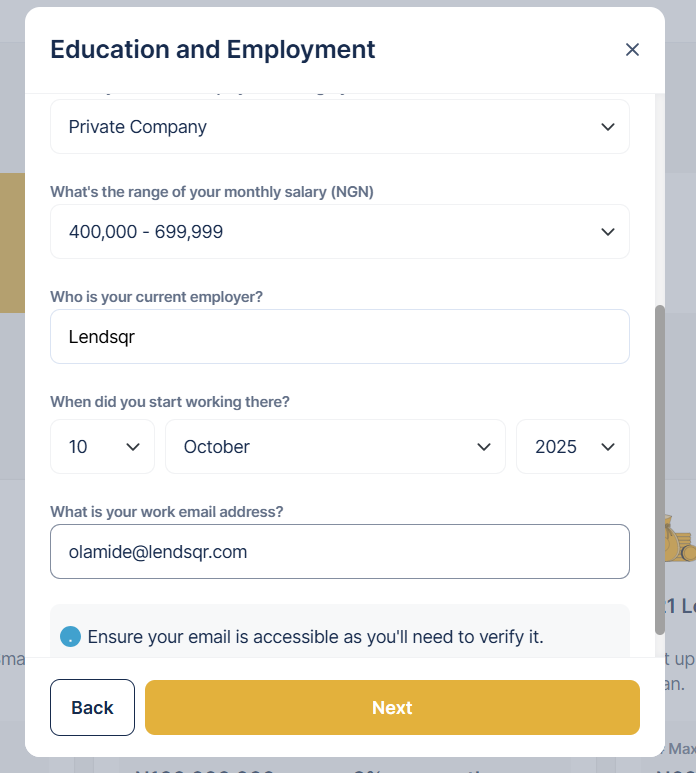
Task: Click the blue info icon beside email notice
Action: (70, 636)
